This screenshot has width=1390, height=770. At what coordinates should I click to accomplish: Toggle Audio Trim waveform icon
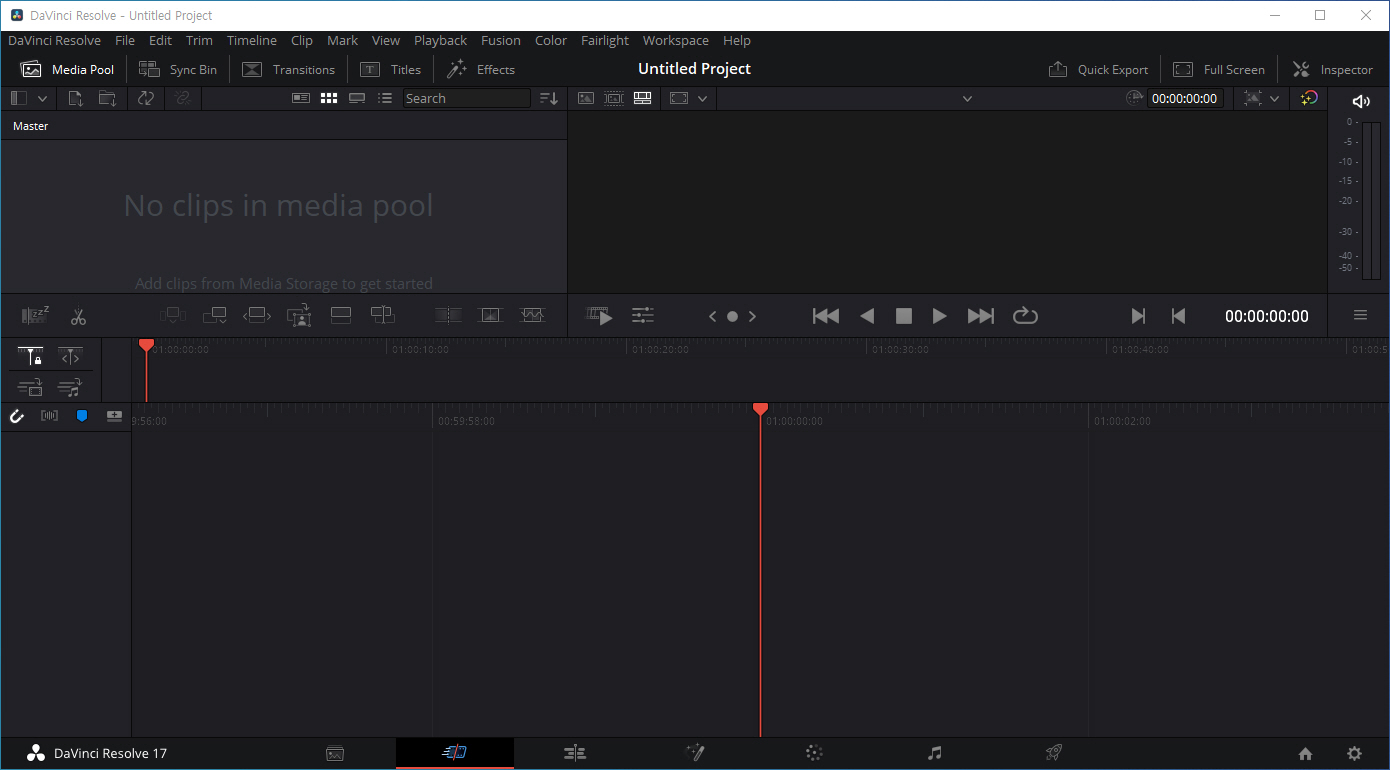(x=49, y=416)
